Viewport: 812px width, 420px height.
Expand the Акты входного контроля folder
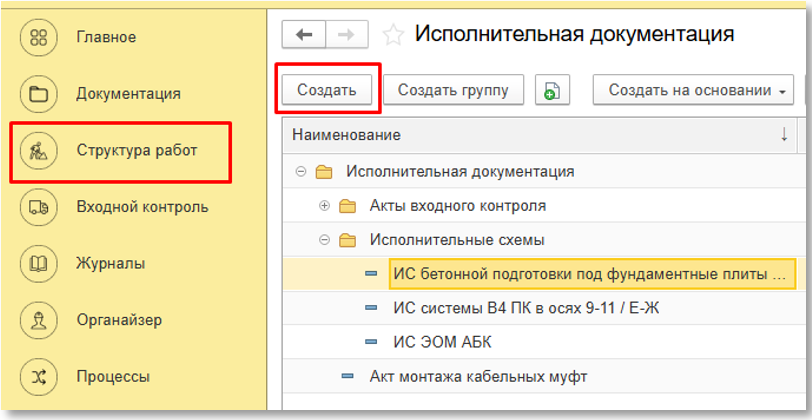pos(323,206)
